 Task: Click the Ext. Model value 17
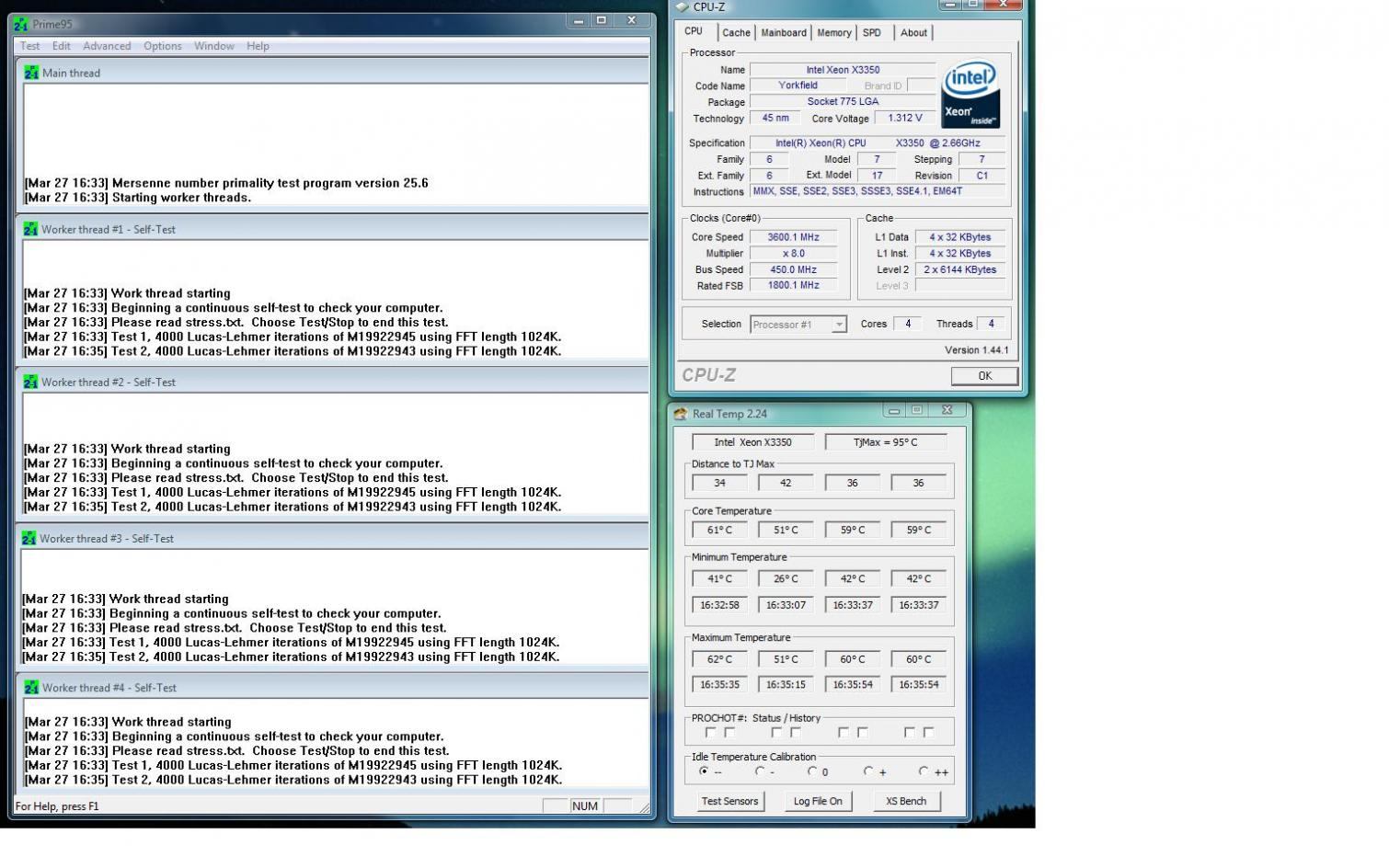pyautogui.click(x=877, y=176)
